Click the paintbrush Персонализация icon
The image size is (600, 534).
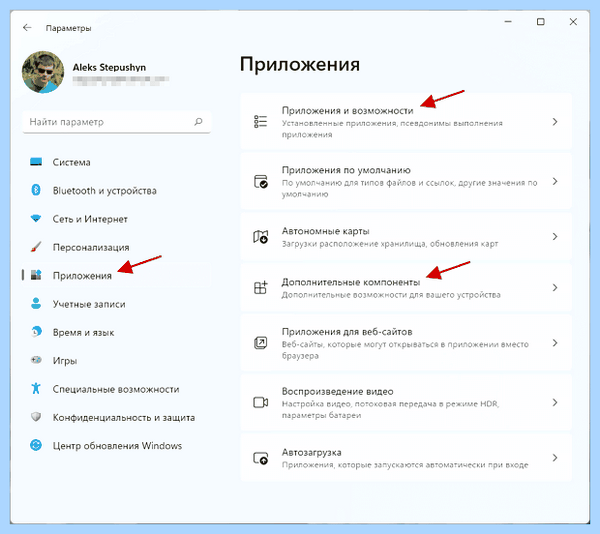36,247
